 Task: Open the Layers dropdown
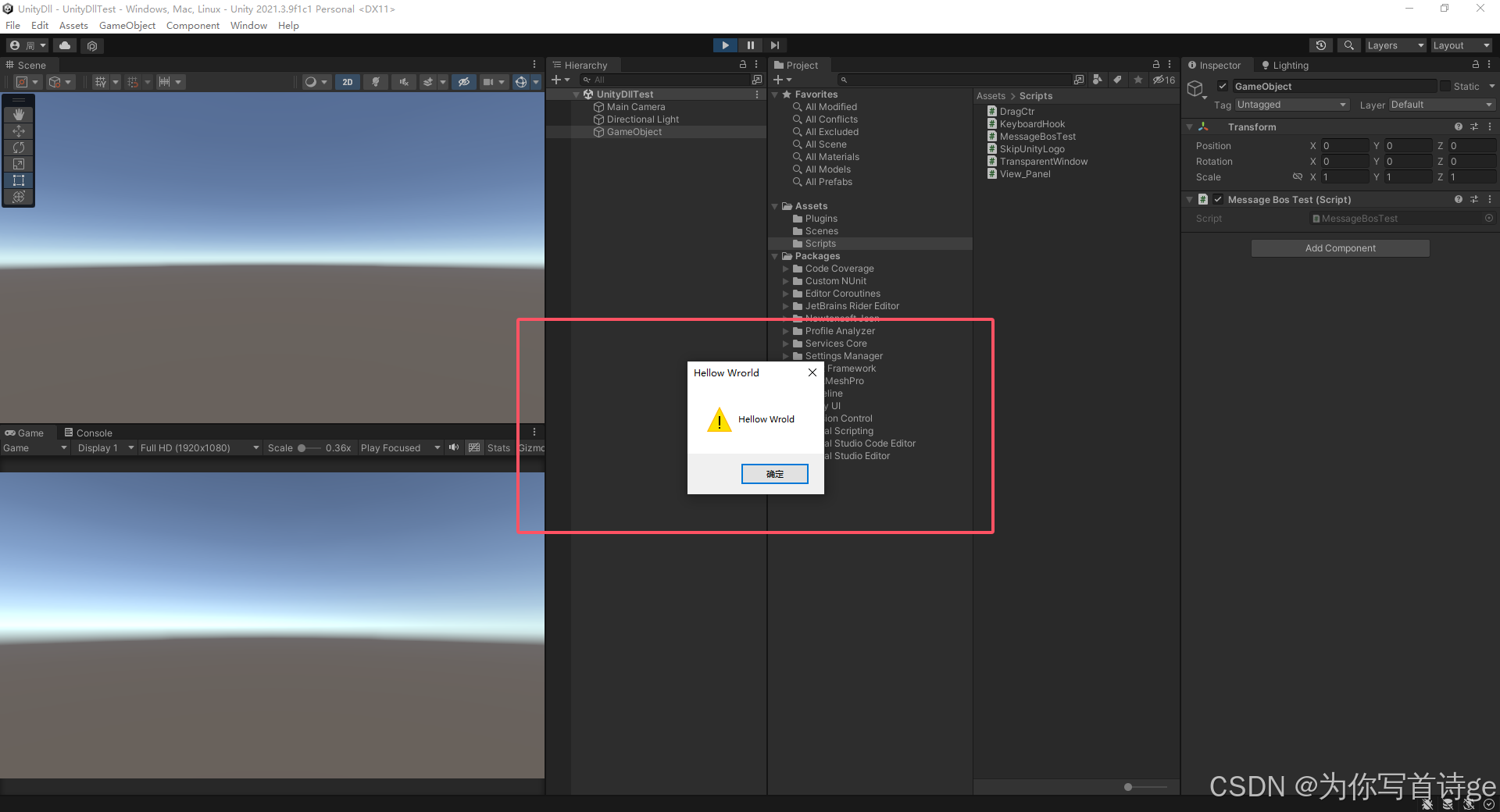[1395, 45]
